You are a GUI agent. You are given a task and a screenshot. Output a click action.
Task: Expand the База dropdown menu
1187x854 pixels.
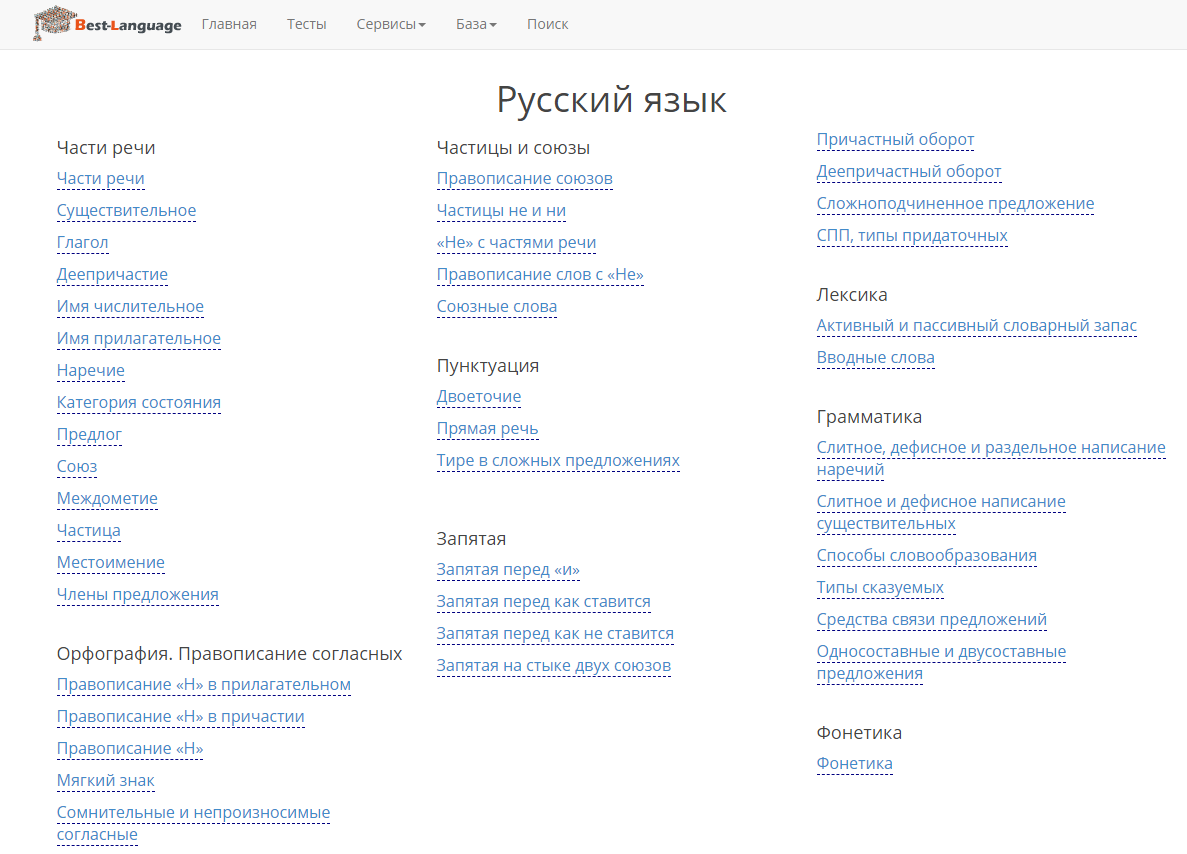476,24
